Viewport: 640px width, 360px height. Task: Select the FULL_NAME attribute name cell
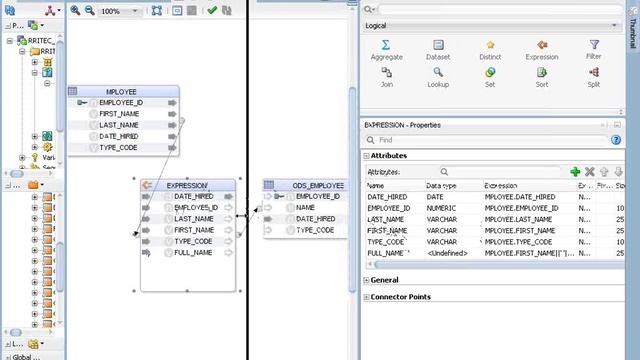coord(386,253)
